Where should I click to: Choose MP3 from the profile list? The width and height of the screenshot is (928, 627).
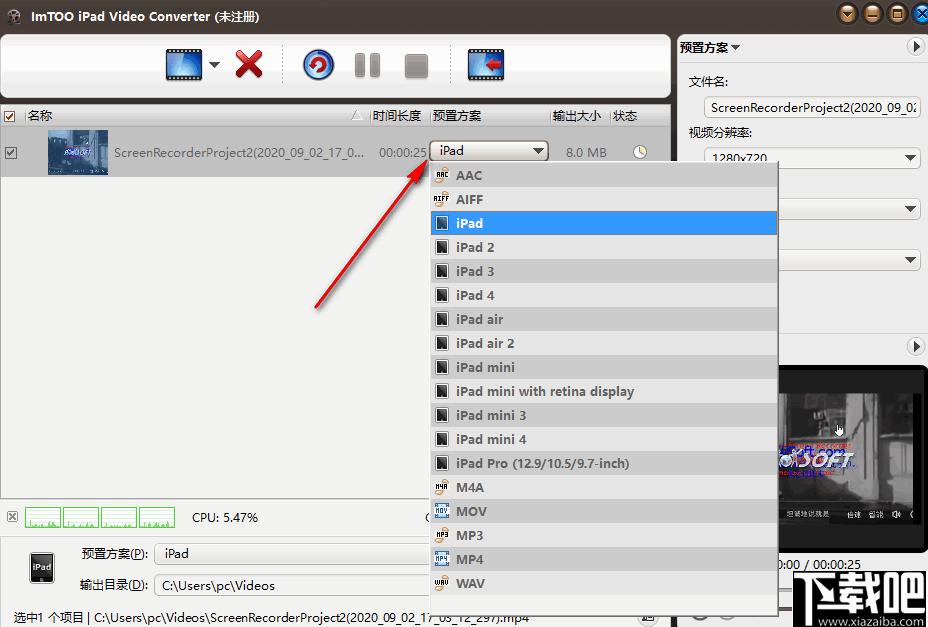[x=604, y=535]
